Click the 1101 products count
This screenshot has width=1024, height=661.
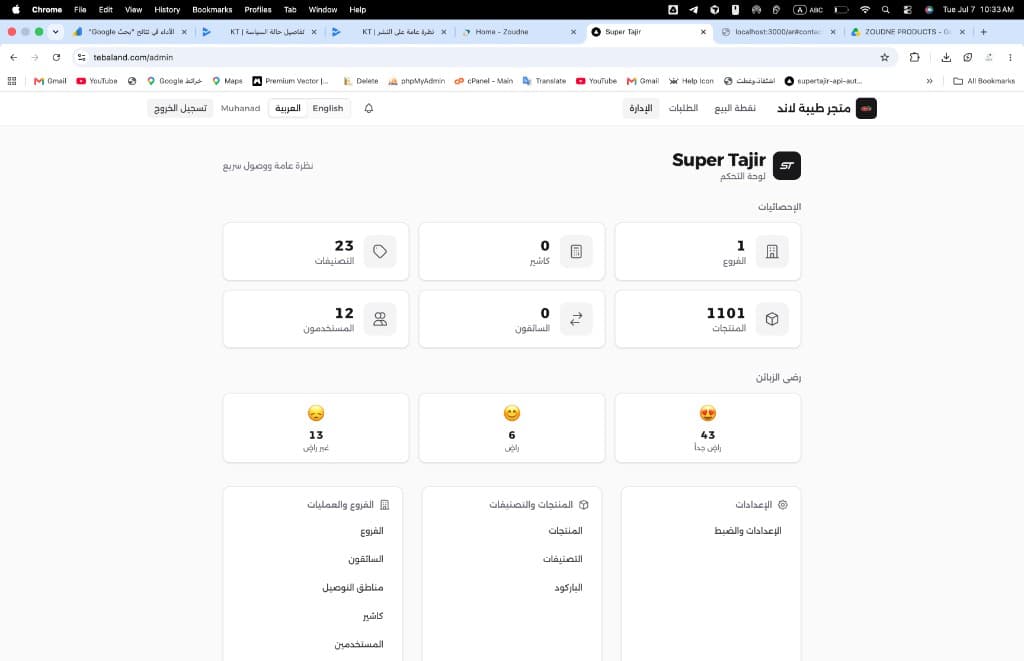[726, 313]
